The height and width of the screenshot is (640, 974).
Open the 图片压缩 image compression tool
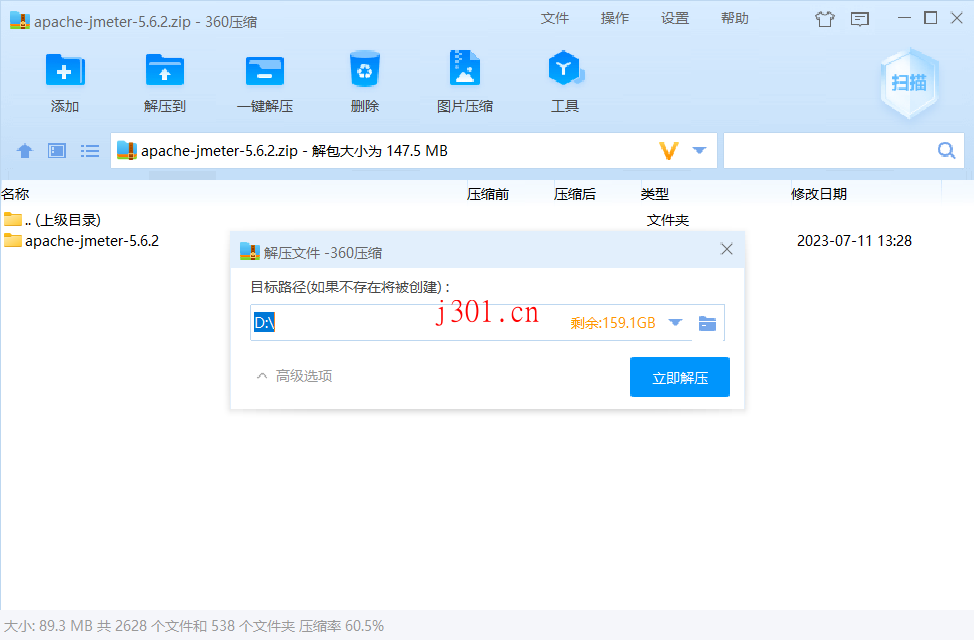pos(465,68)
